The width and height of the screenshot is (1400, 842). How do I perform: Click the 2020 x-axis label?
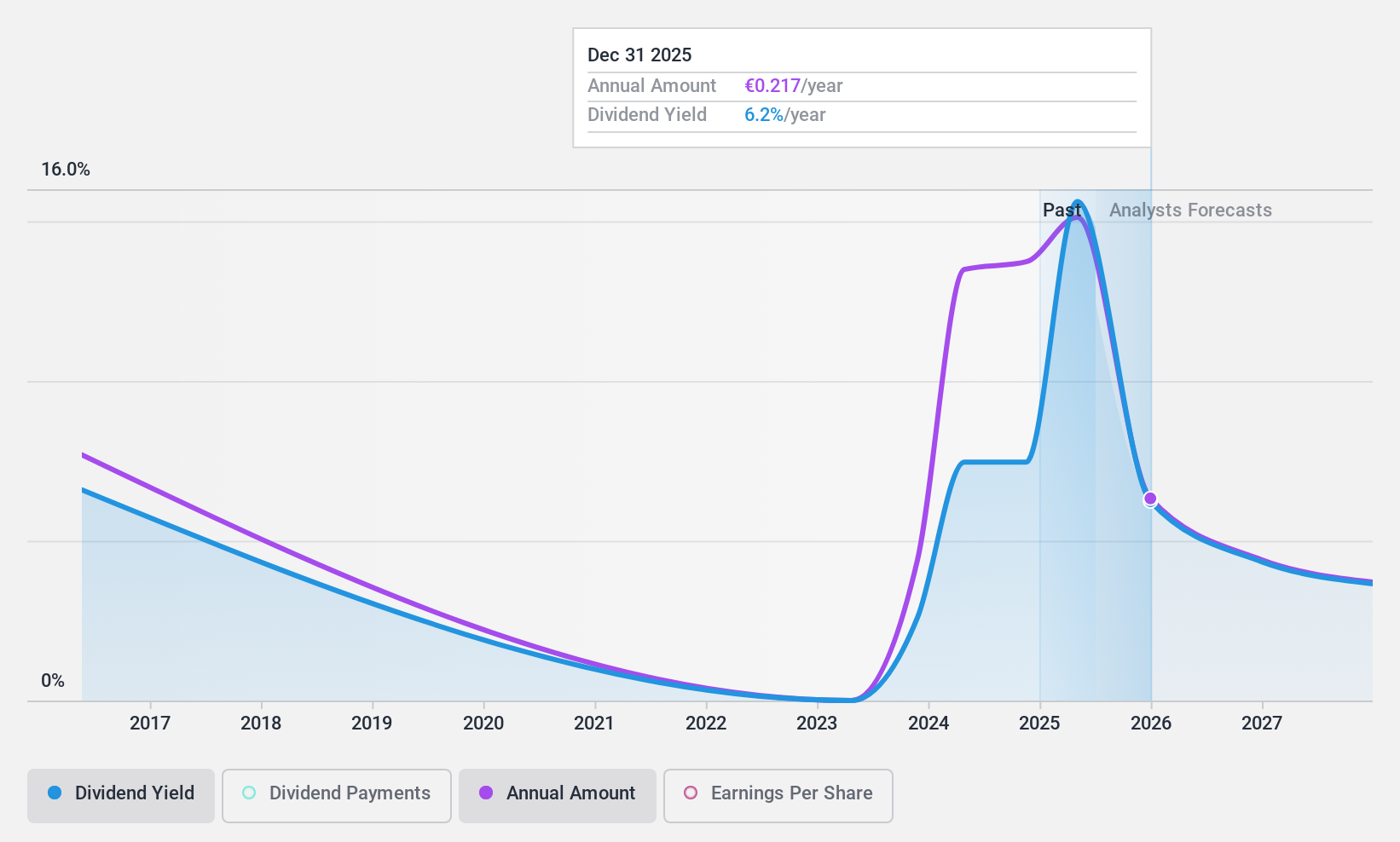483,724
